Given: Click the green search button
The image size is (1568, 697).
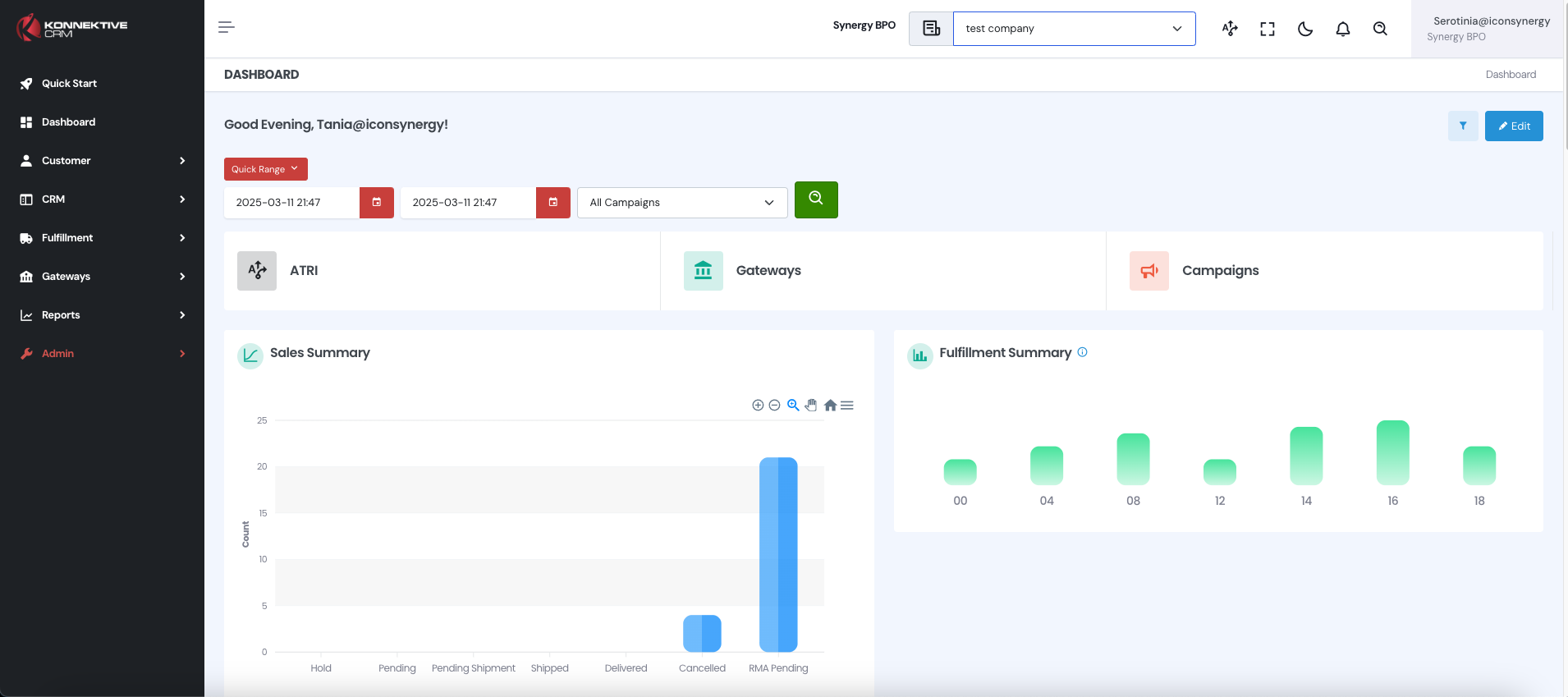Looking at the screenshot, I should 816,199.
